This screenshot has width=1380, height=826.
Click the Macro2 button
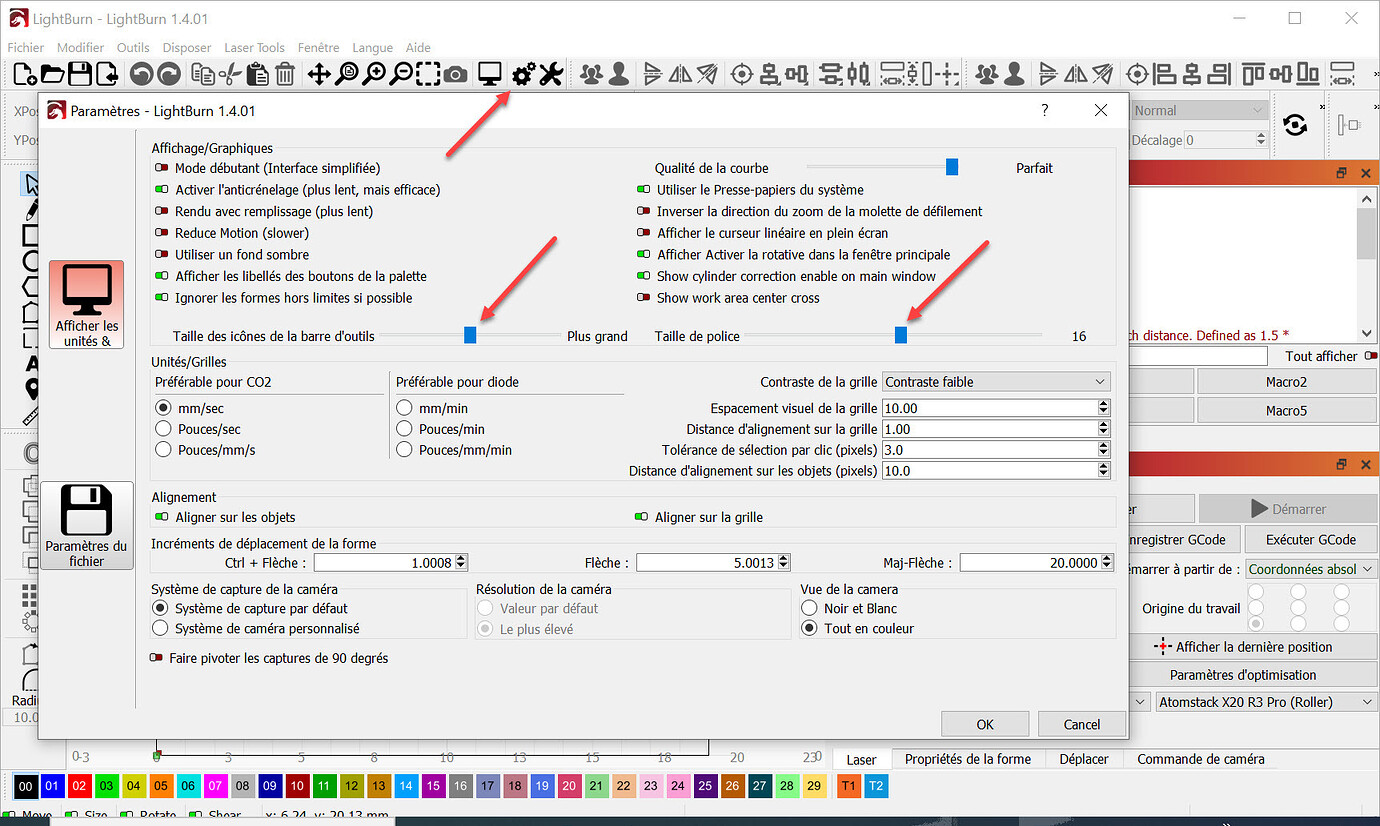[1286, 381]
